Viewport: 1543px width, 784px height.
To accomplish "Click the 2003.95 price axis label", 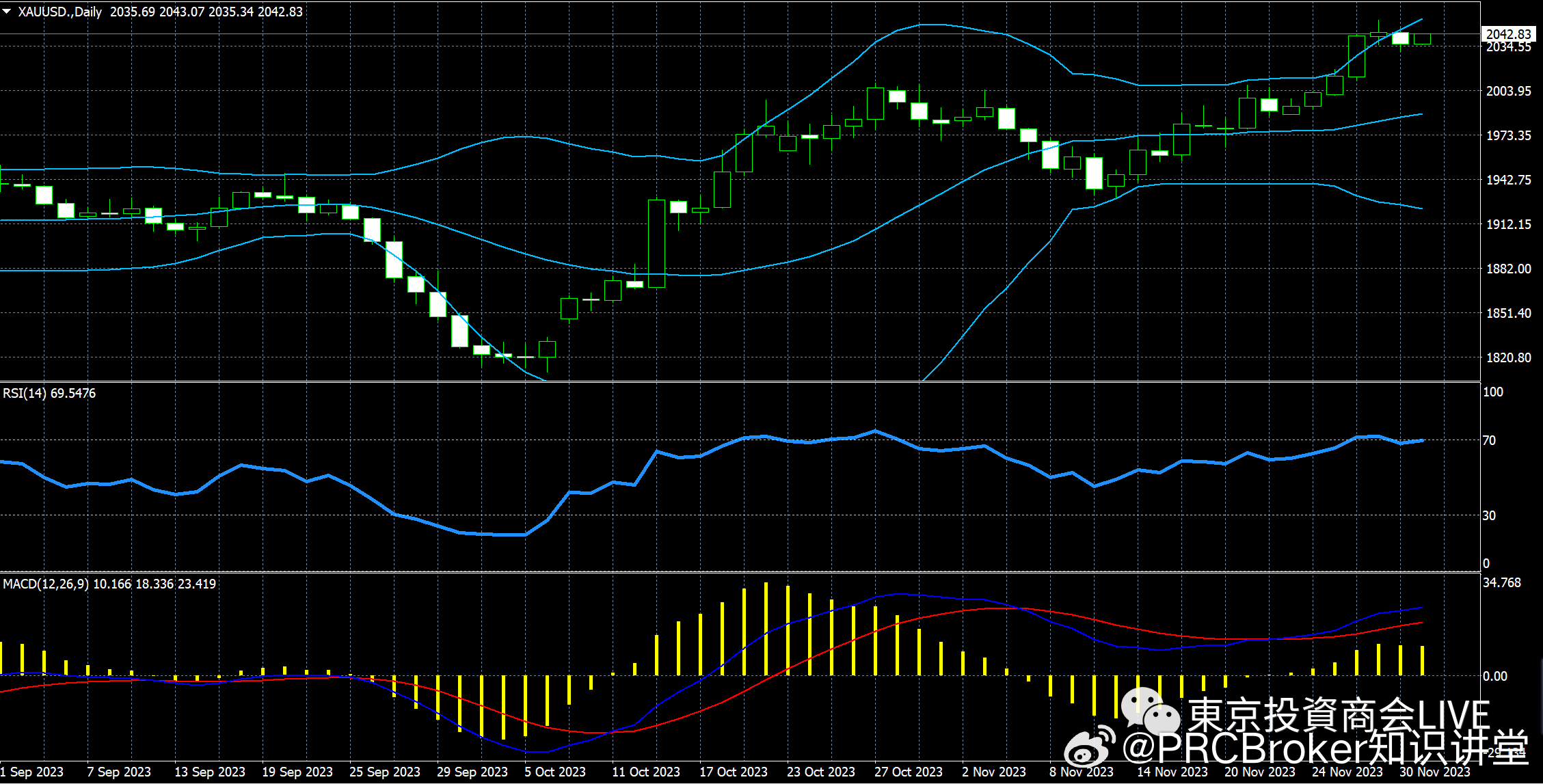I will pos(1508,91).
